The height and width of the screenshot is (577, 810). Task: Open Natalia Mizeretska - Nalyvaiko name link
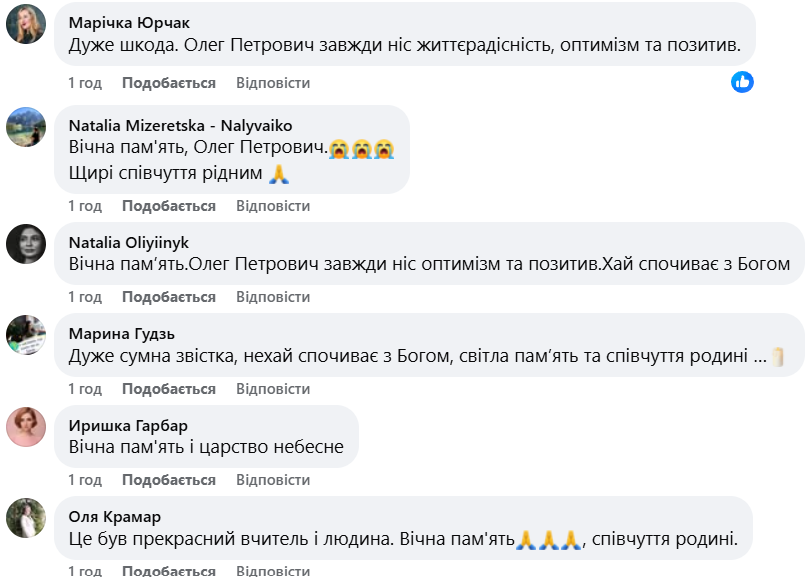(180, 126)
